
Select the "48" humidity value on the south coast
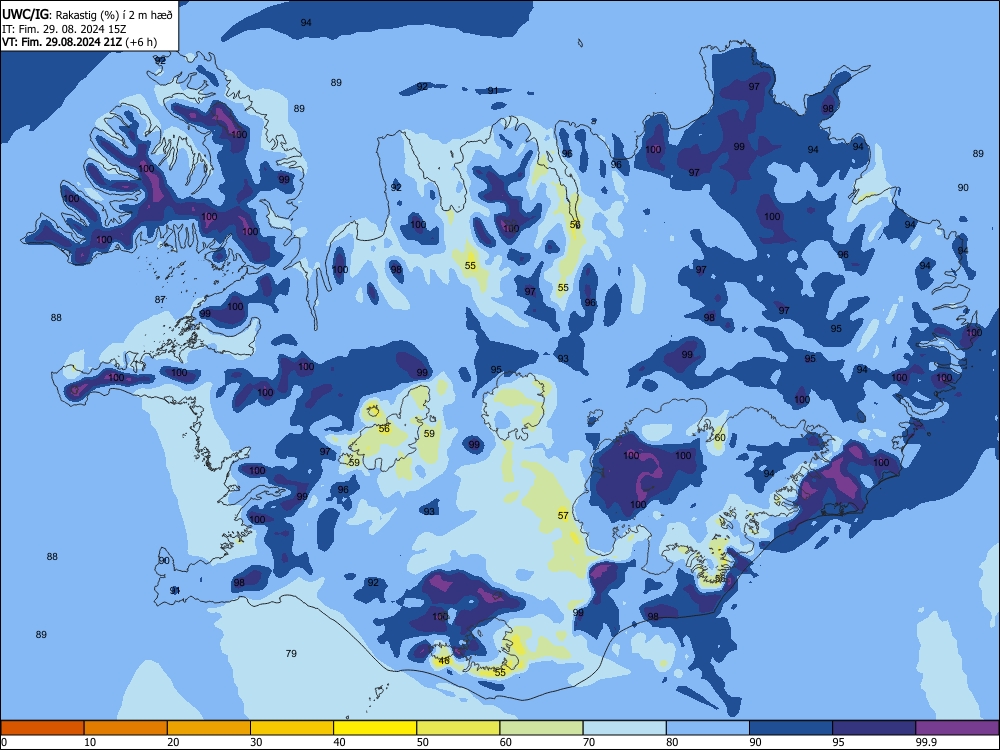(444, 661)
